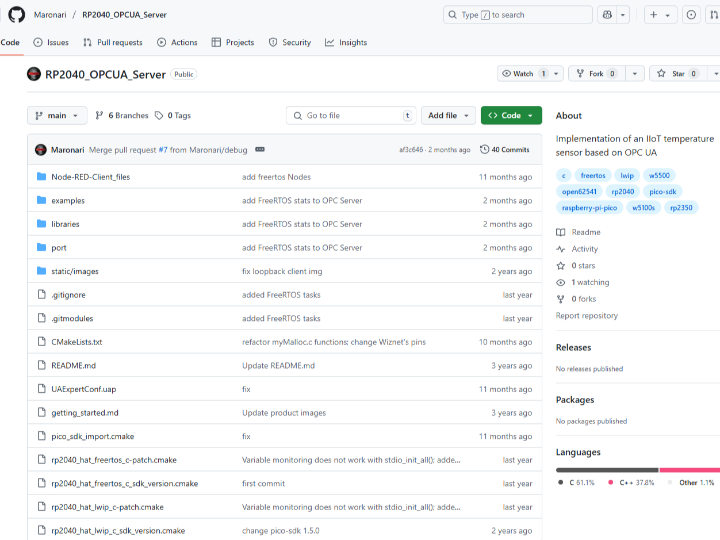
Task: Open pull request #7 link
Action: 163,150
